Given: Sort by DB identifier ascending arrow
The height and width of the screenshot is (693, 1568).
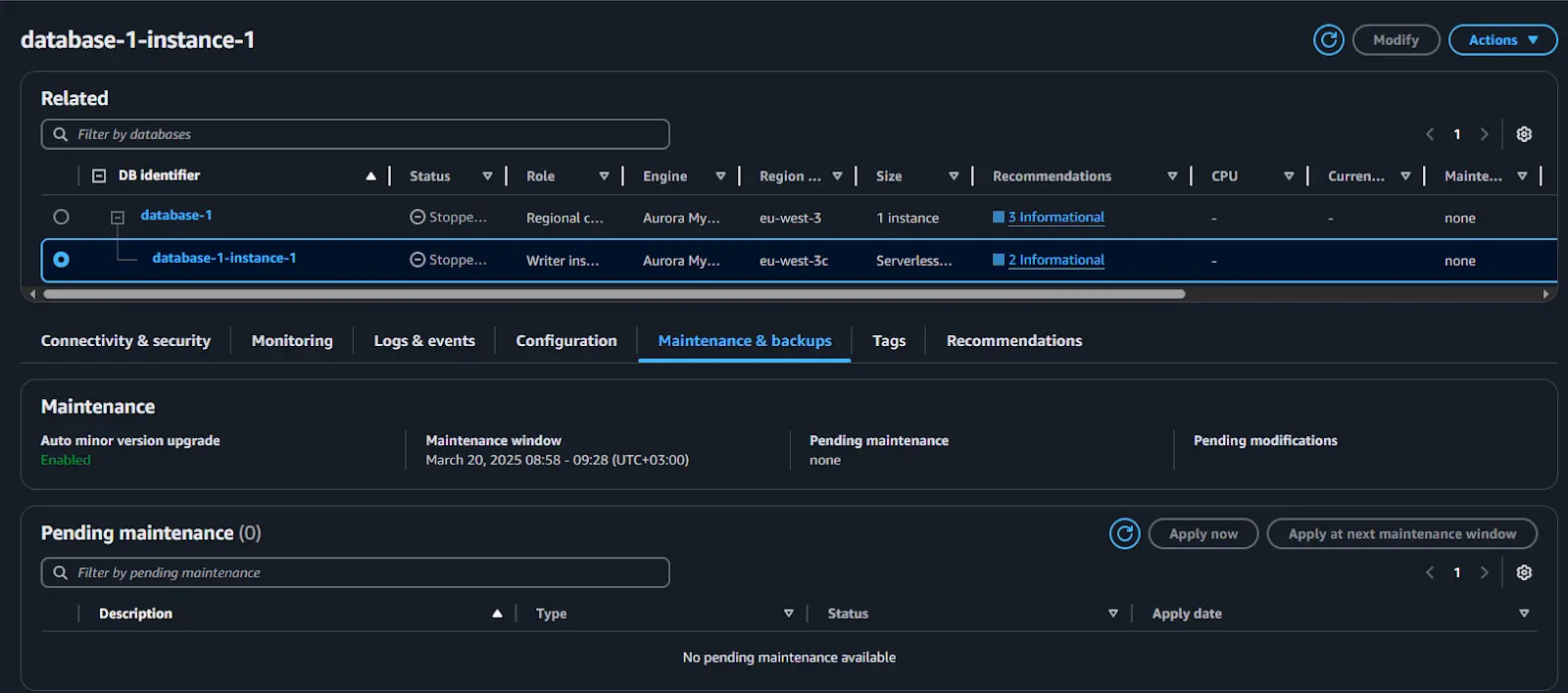Looking at the screenshot, I should pyautogui.click(x=370, y=176).
